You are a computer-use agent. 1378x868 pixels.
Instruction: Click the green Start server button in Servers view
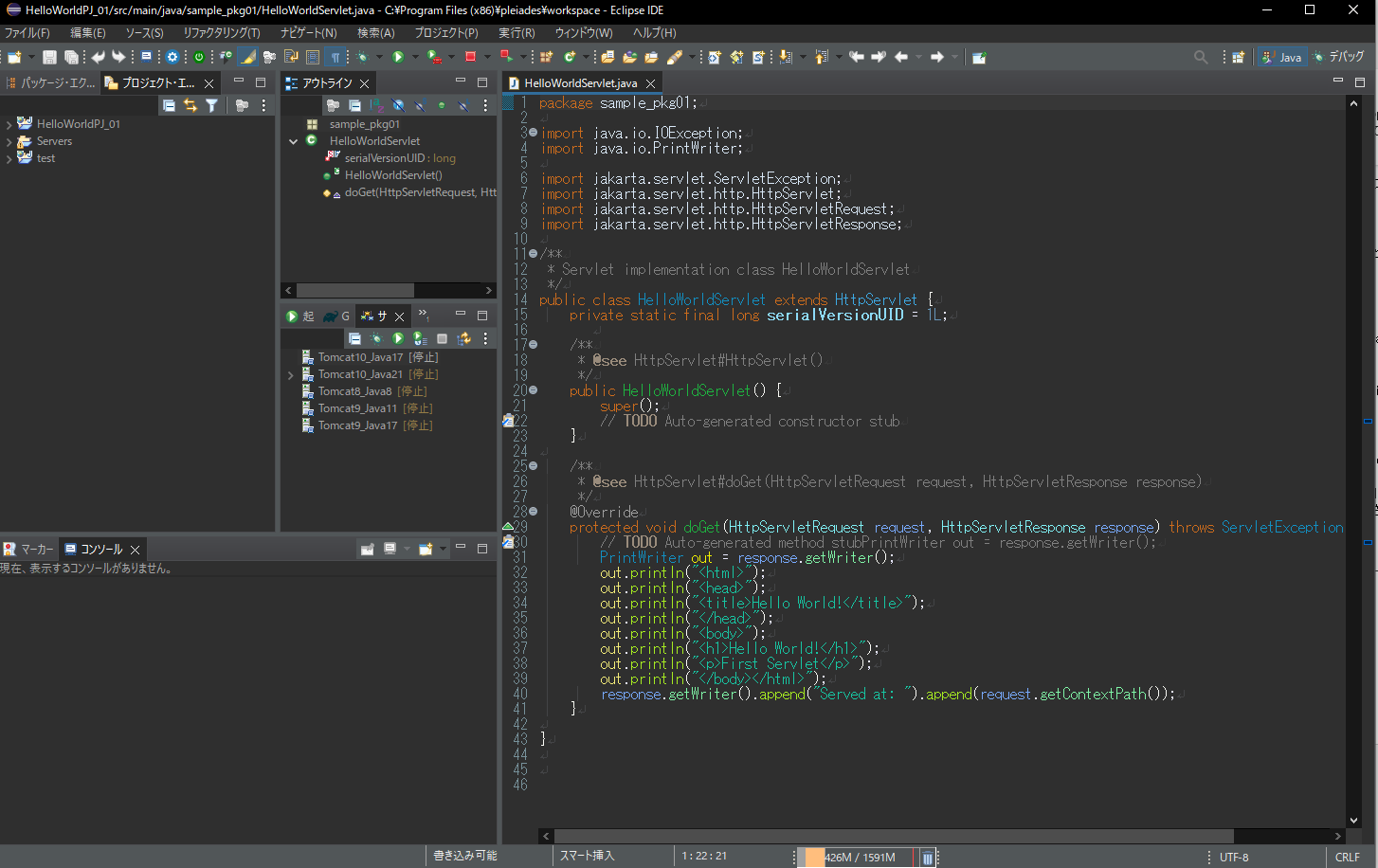point(398,338)
